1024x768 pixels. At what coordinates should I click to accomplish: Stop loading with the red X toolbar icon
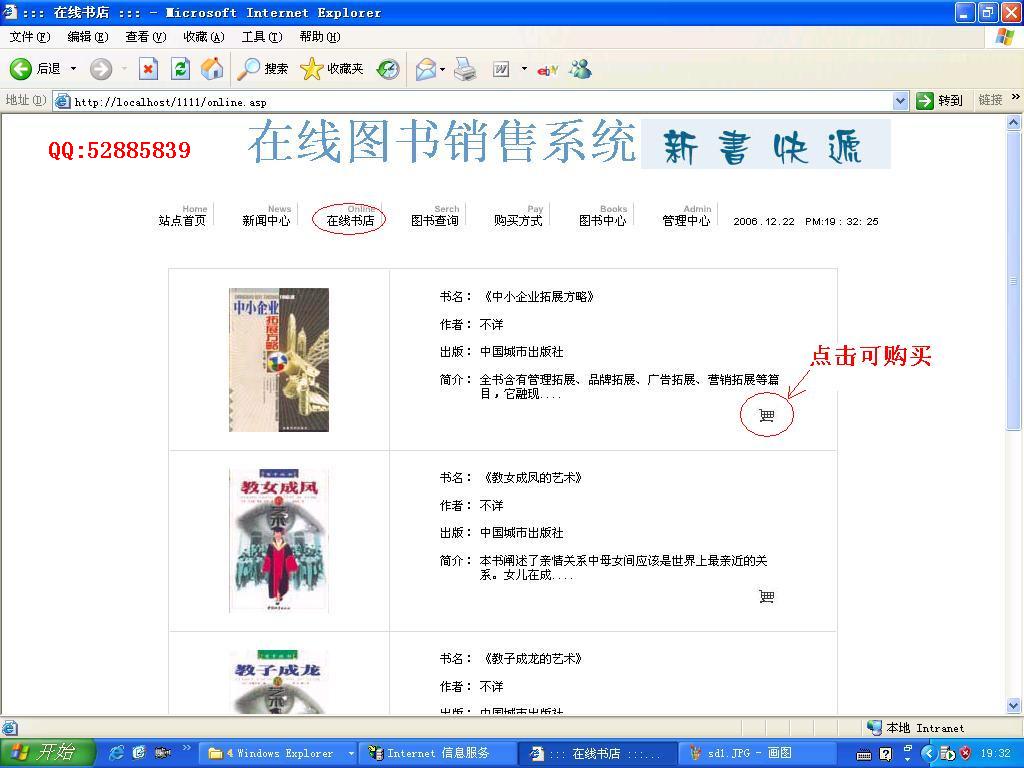[x=149, y=69]
